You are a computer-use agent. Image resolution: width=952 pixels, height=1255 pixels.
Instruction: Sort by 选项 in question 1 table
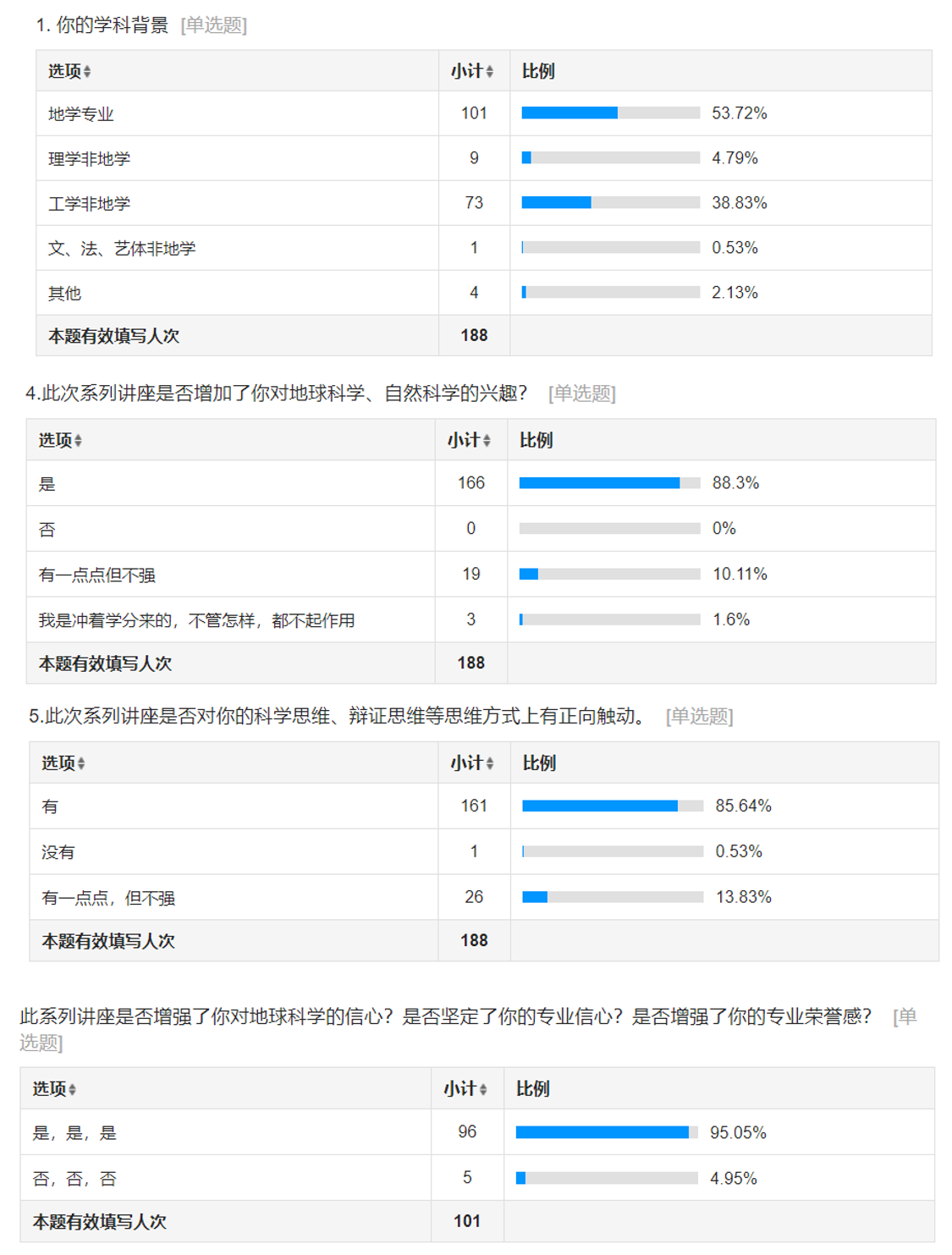86,72
